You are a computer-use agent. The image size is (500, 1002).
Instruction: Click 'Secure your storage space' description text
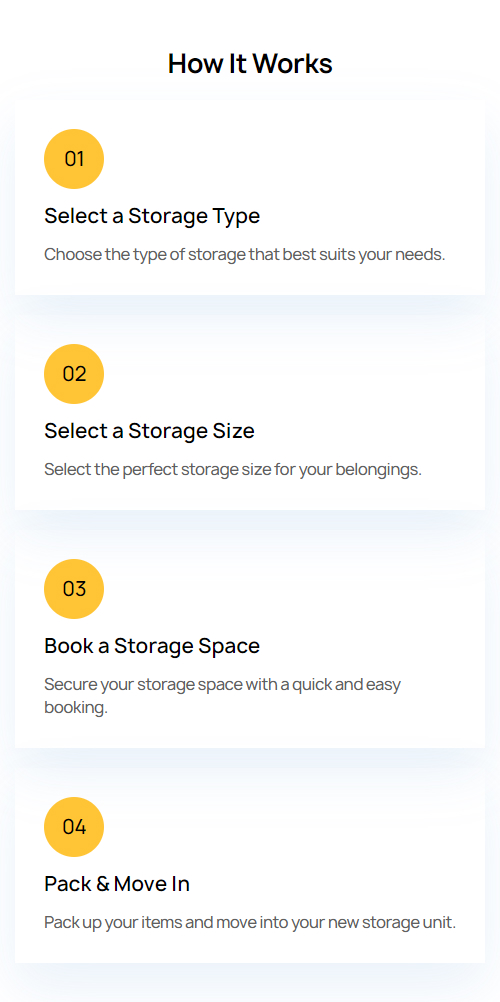(223, 696)
